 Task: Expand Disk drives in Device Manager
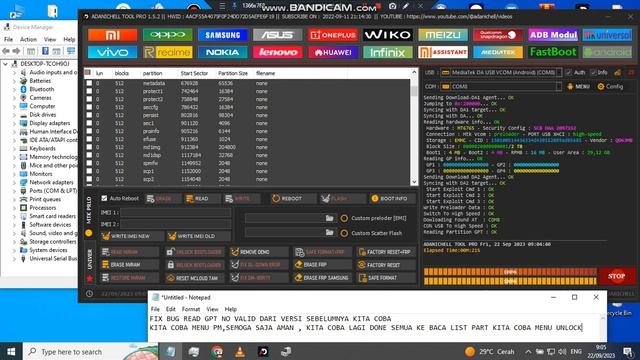click(x=15, y=115)
